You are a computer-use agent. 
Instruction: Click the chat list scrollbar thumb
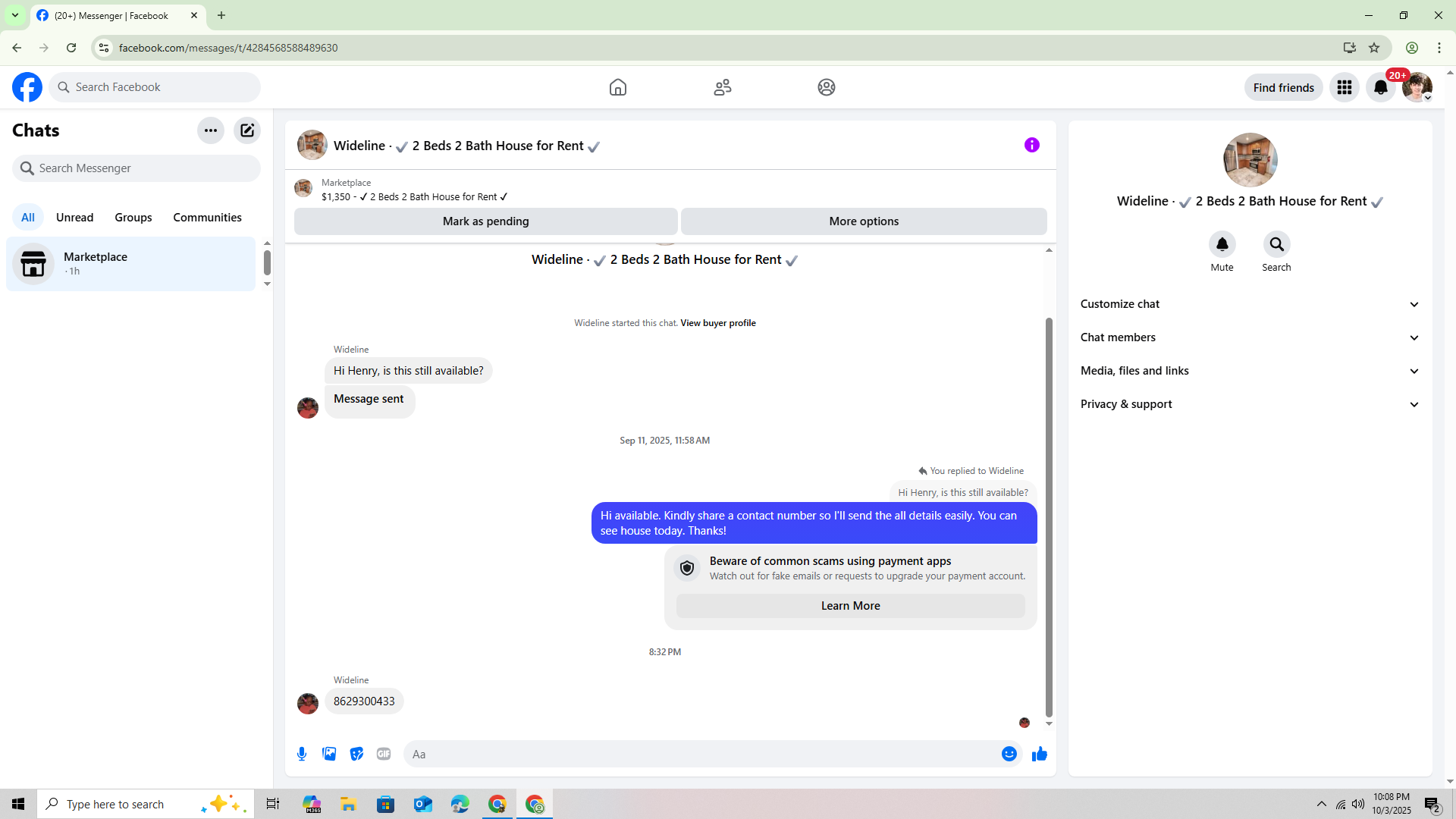click(x=267, y=262)
